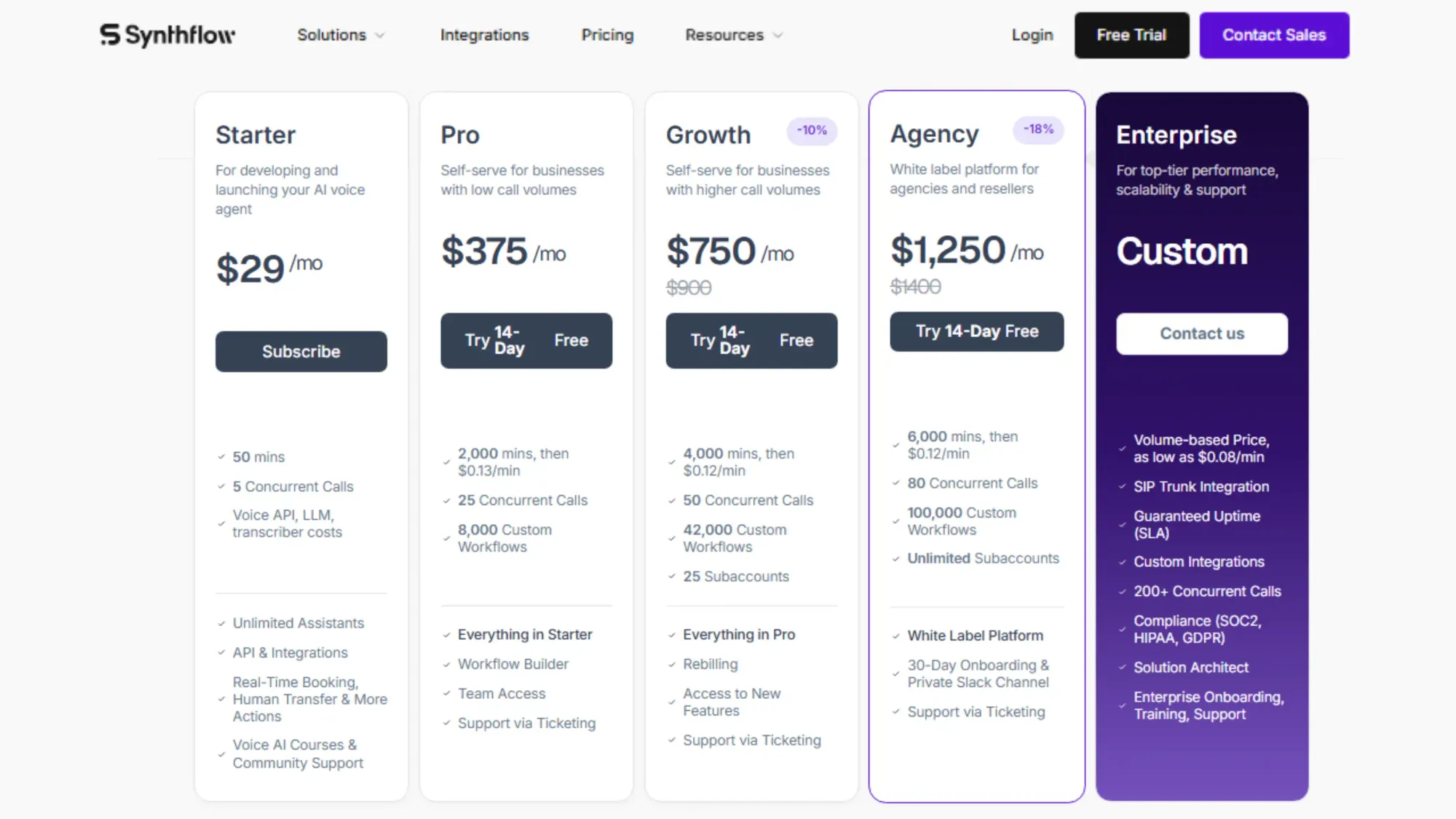
Task: Click the -10% badge on Growth plan
Action: [x=811, y=131]
